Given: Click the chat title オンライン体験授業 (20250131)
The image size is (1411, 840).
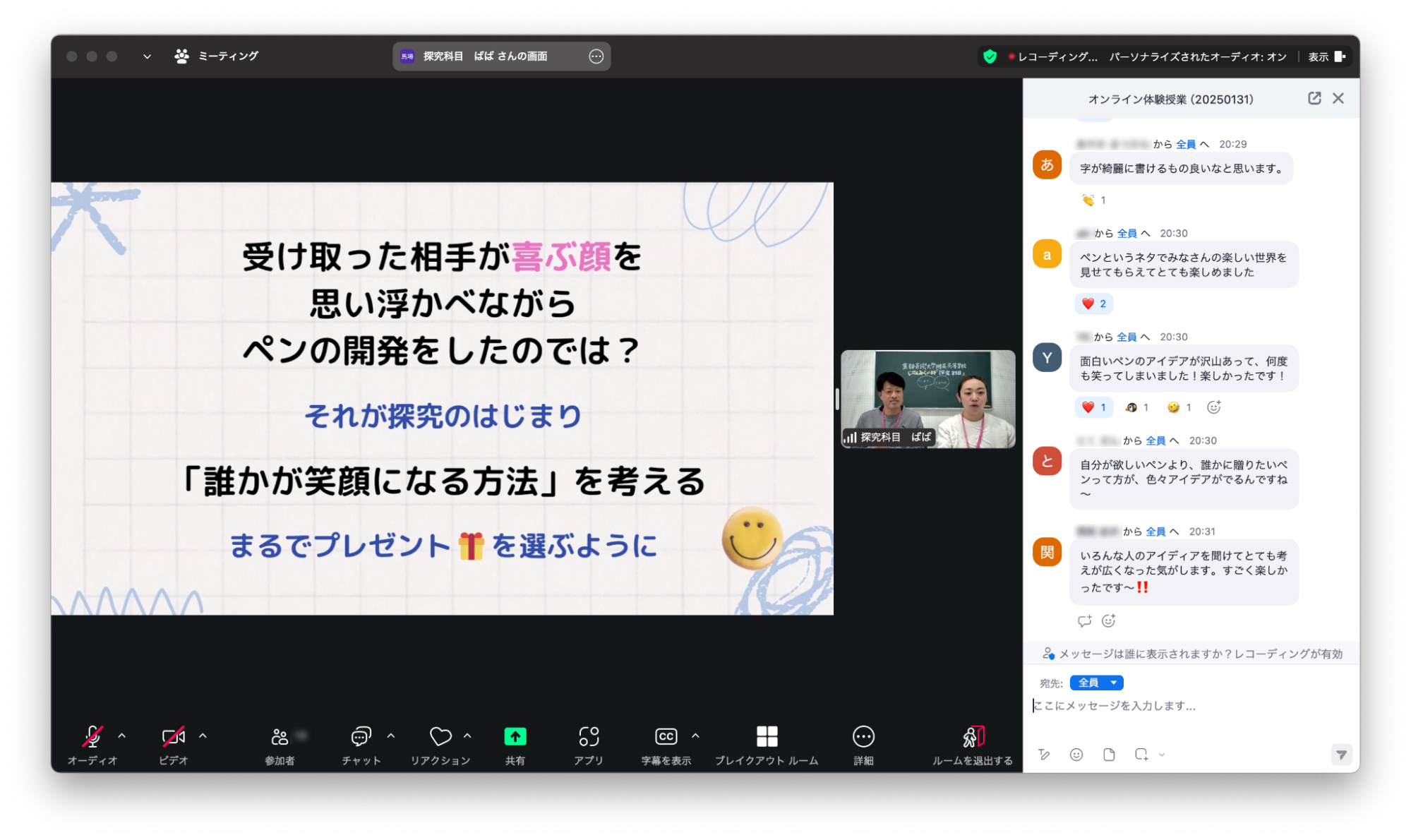Looking at the screenshot, I should [1171, 100].
